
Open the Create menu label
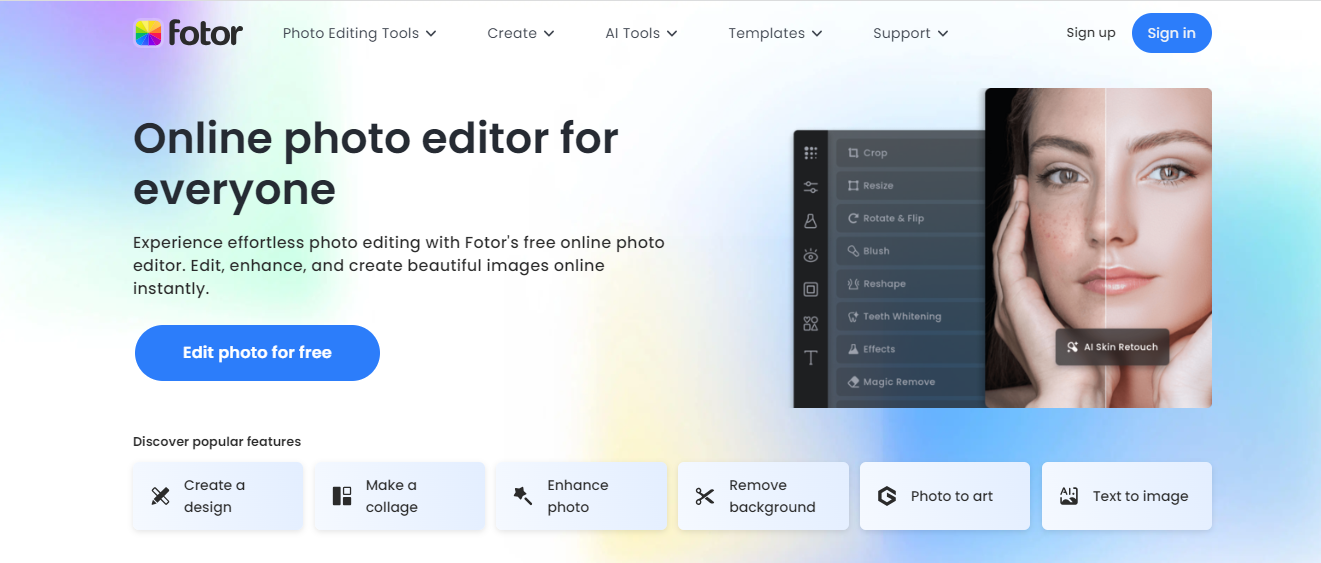(x=512, y=33)
